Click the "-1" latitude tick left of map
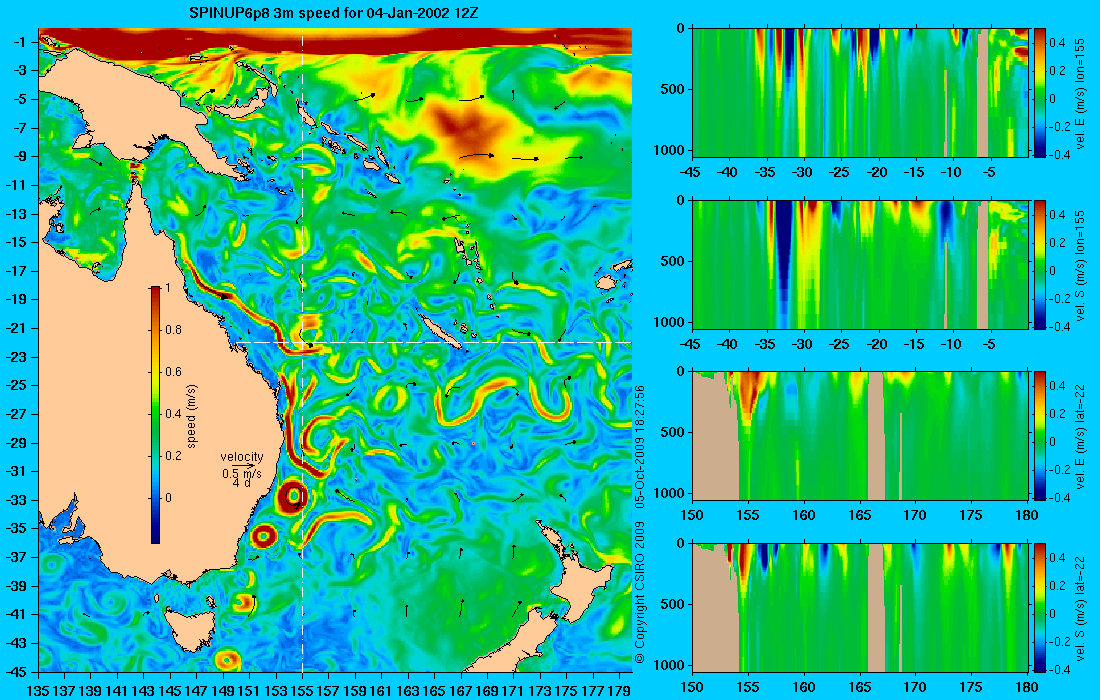This screenshot has height=700, width=1100. pos(18,42)
